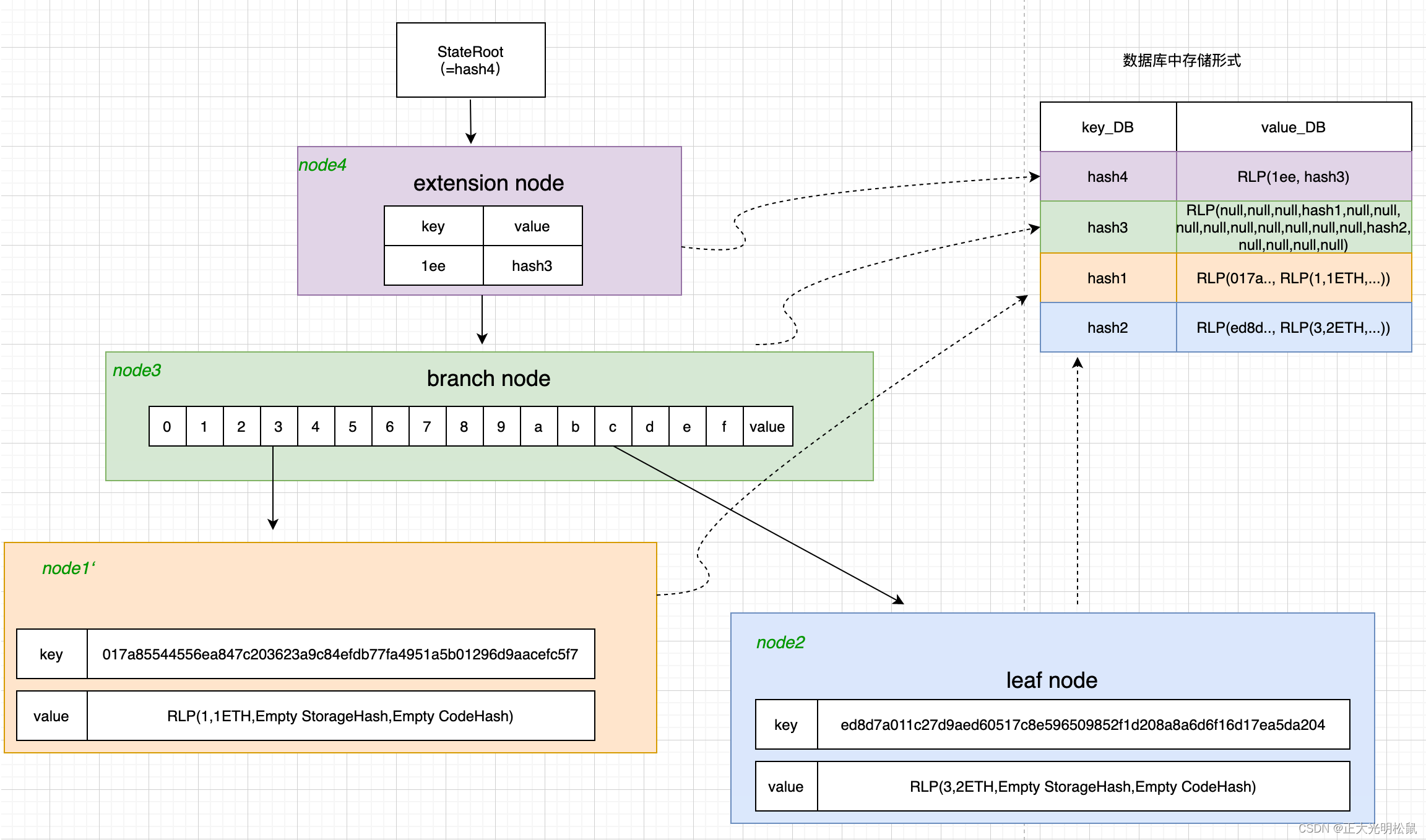
Task: Click the node3 green label
Action: [137, 371]
